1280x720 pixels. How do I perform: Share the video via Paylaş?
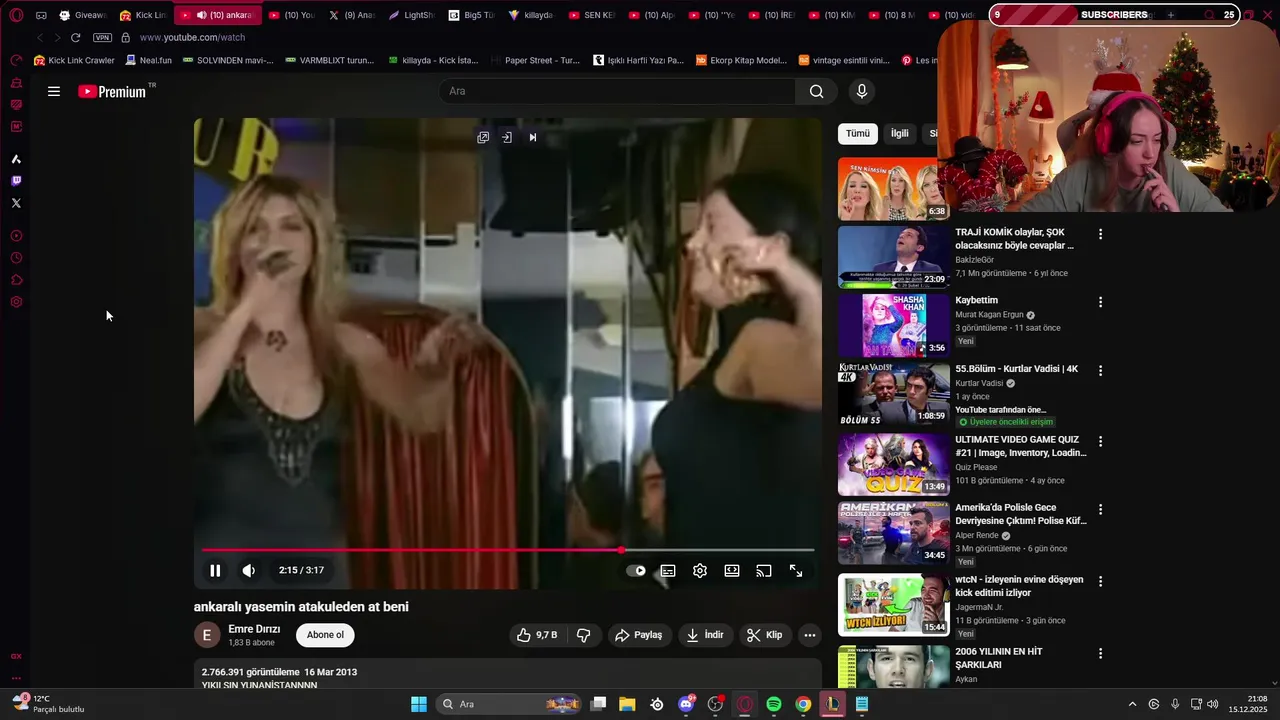639,635
